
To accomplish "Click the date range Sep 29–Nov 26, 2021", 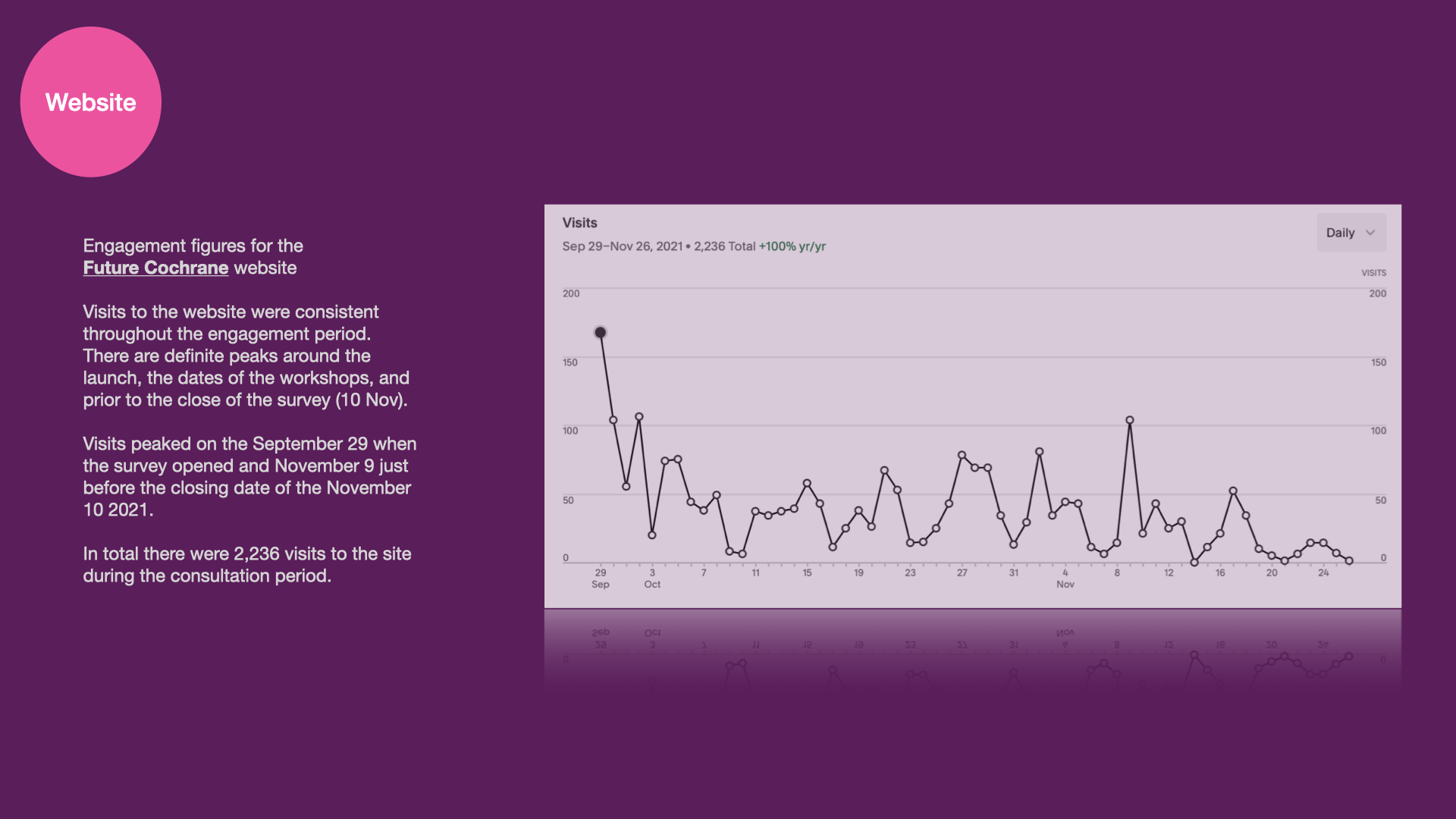I will coord(622,246).
